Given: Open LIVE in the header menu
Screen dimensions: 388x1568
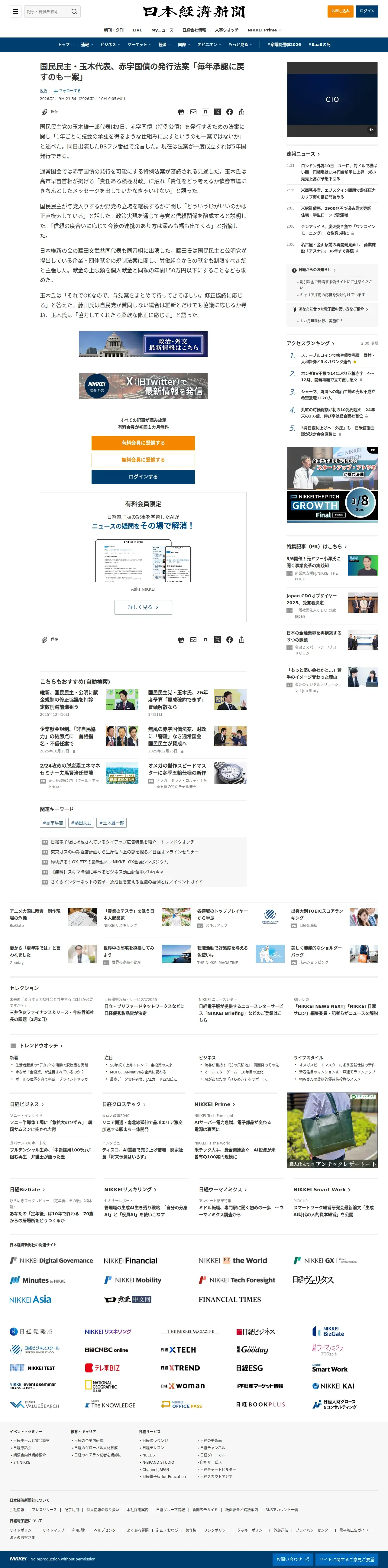Looking at the screenshot, I should [137, 30].
